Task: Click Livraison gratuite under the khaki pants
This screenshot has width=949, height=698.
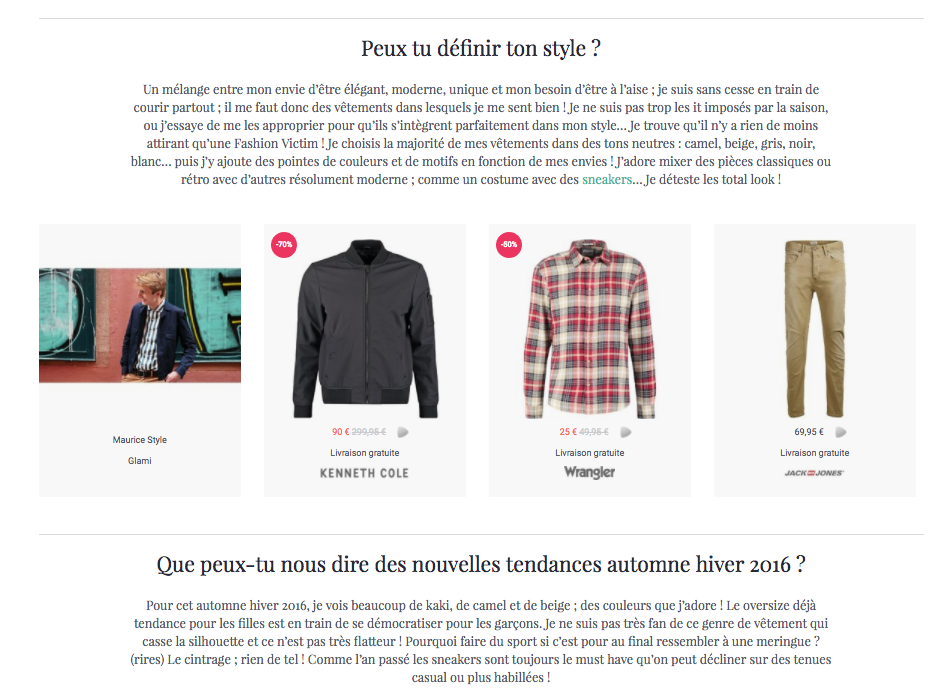Action: 815,453
